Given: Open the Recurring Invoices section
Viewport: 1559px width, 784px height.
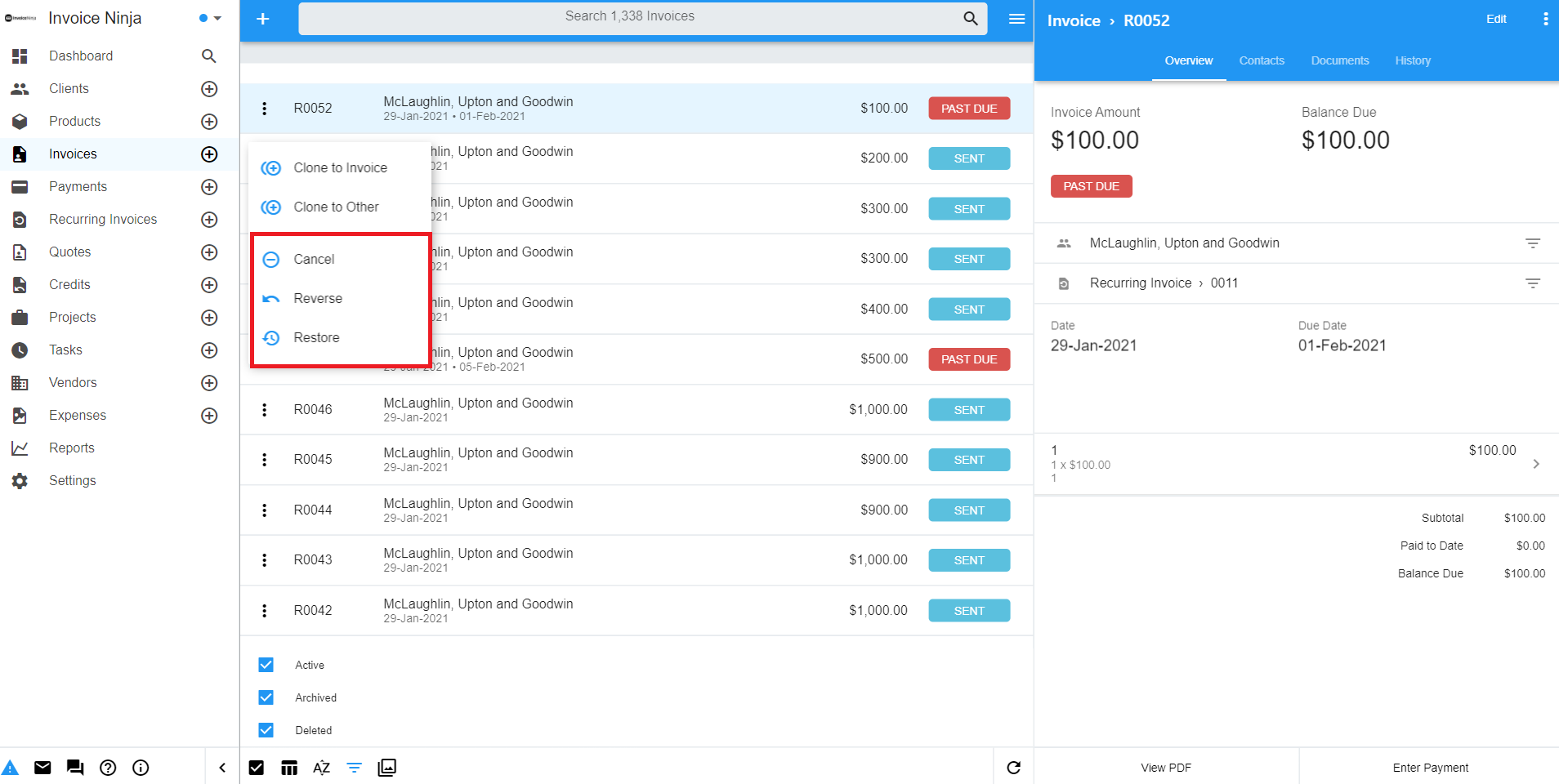Looking at the screenshot, I should pos(103,219).
